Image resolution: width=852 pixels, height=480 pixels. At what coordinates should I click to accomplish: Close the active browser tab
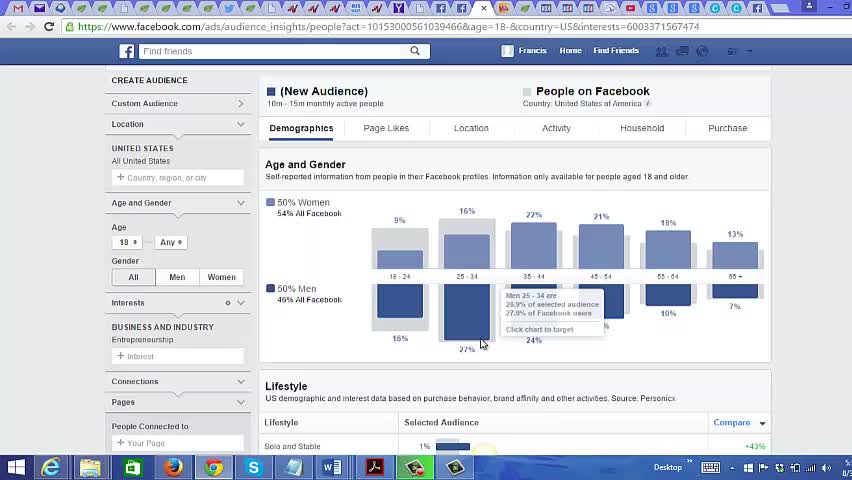tap(484, 8)
